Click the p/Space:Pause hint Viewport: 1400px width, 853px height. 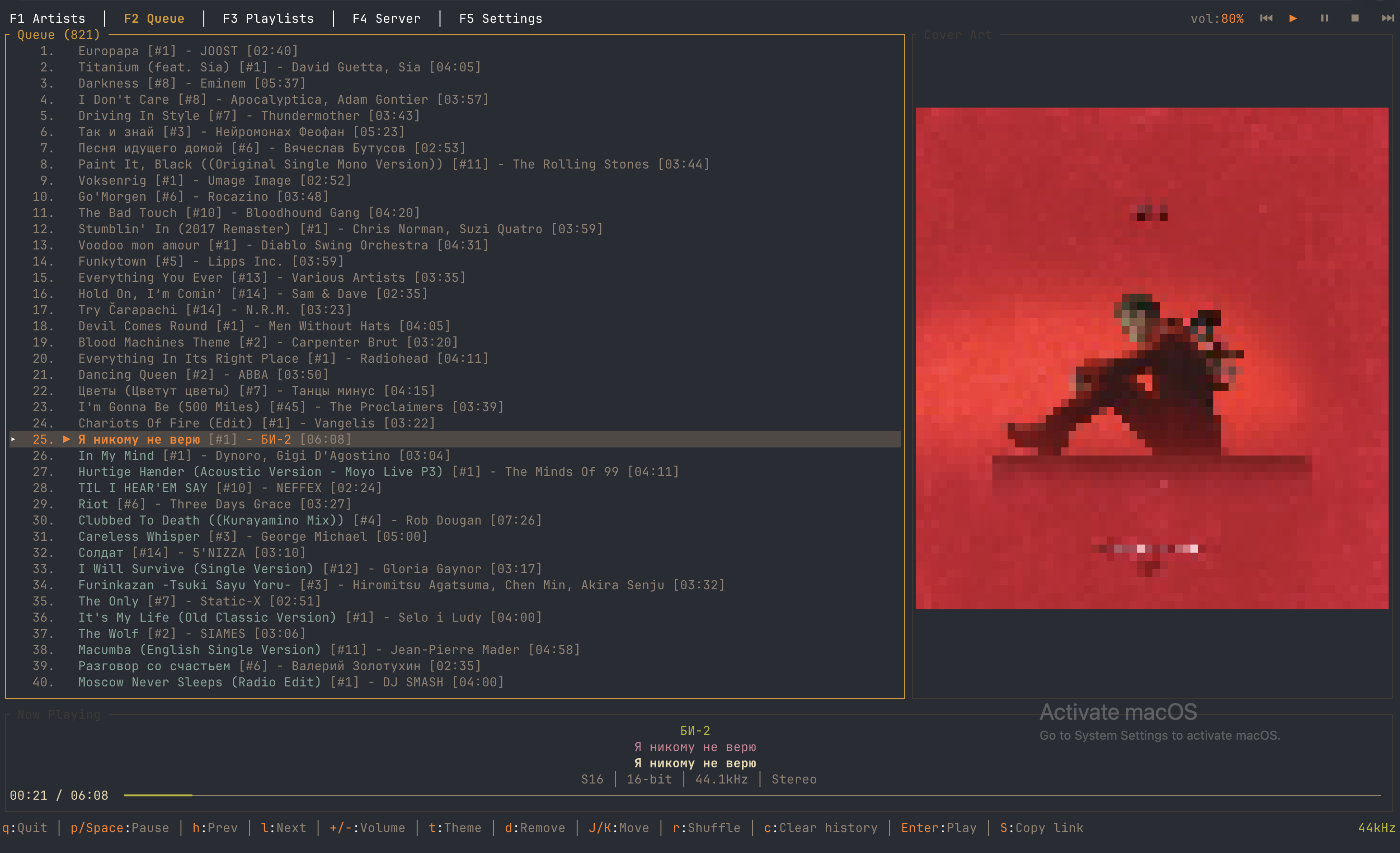tap(120, 827)
